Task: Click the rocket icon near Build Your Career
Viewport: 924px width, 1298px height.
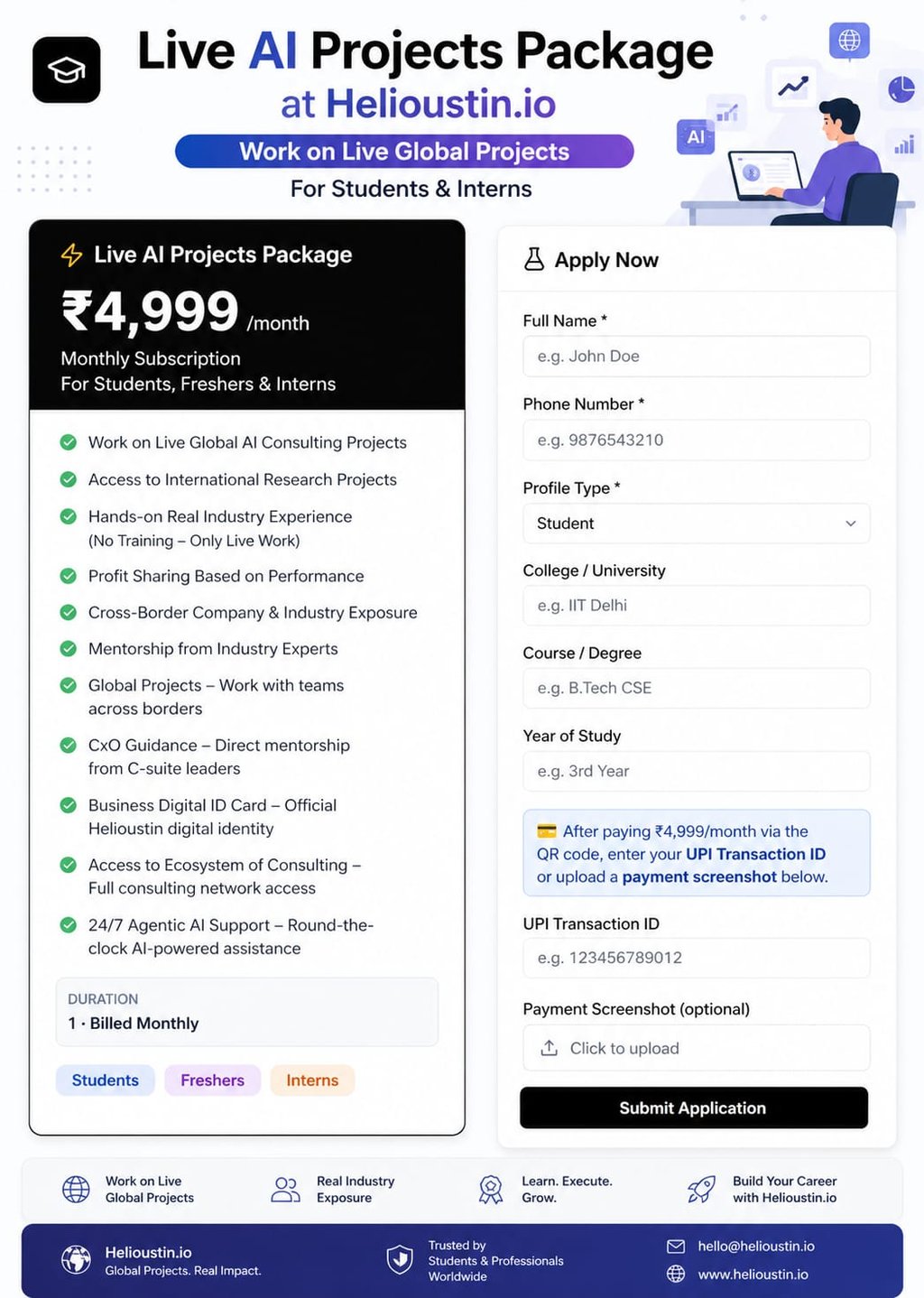Action: [701, 1189]
